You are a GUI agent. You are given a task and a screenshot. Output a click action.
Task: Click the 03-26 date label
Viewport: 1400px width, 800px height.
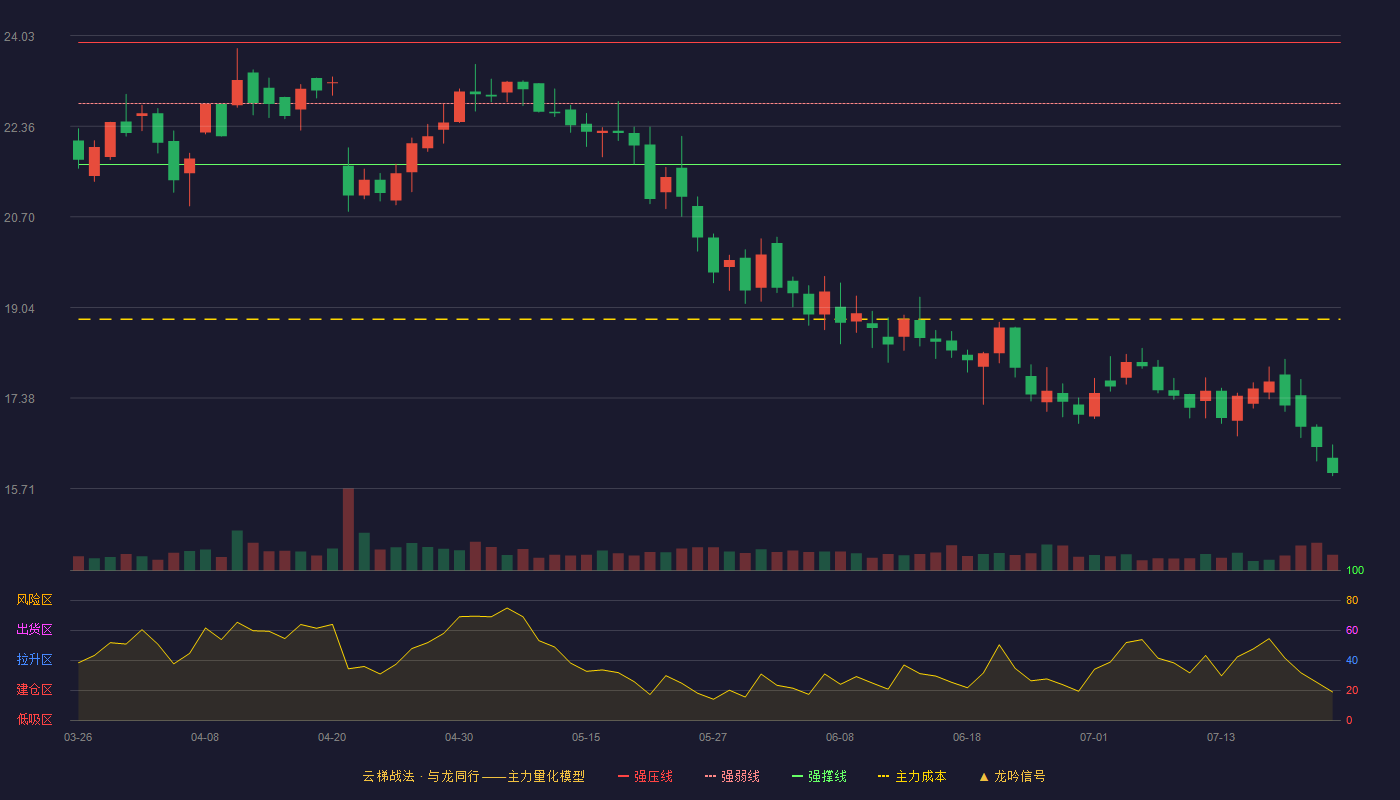pyautogui.click(x=78, y=737)
